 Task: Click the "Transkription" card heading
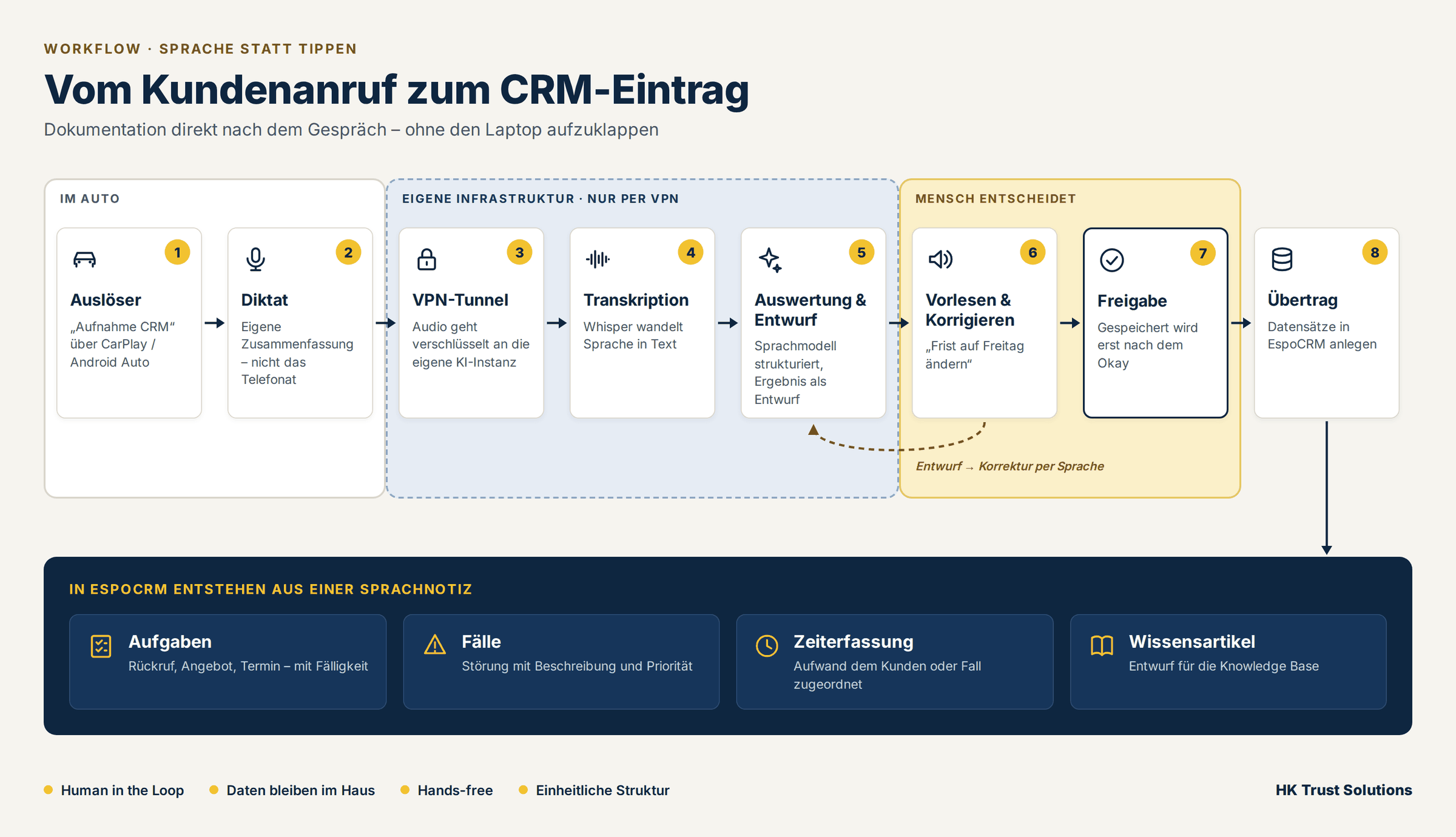[636, 300]
